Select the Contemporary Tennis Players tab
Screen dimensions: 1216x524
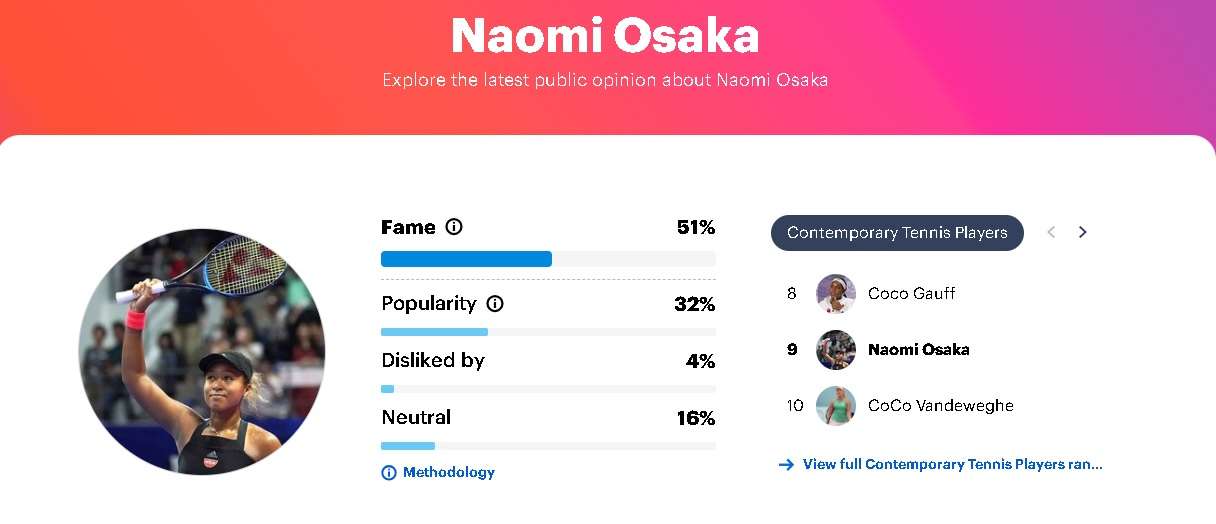click(x=897, y=232)
